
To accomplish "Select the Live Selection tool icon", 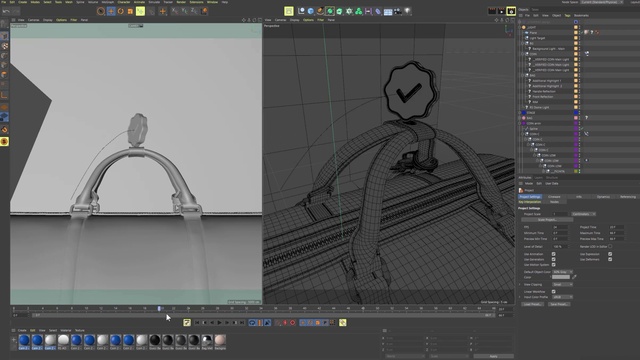I will pos(101,11).
